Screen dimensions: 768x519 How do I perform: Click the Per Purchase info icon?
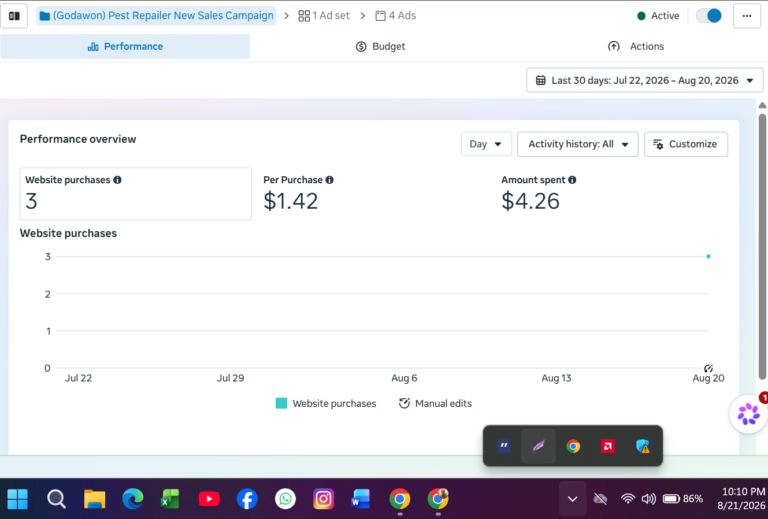[x=330, y=180]
